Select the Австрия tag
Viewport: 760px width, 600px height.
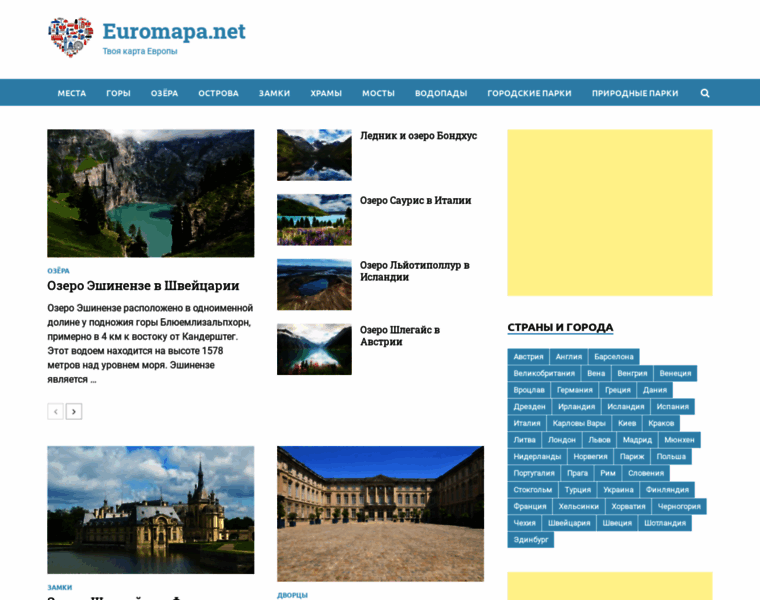point(528,357)
